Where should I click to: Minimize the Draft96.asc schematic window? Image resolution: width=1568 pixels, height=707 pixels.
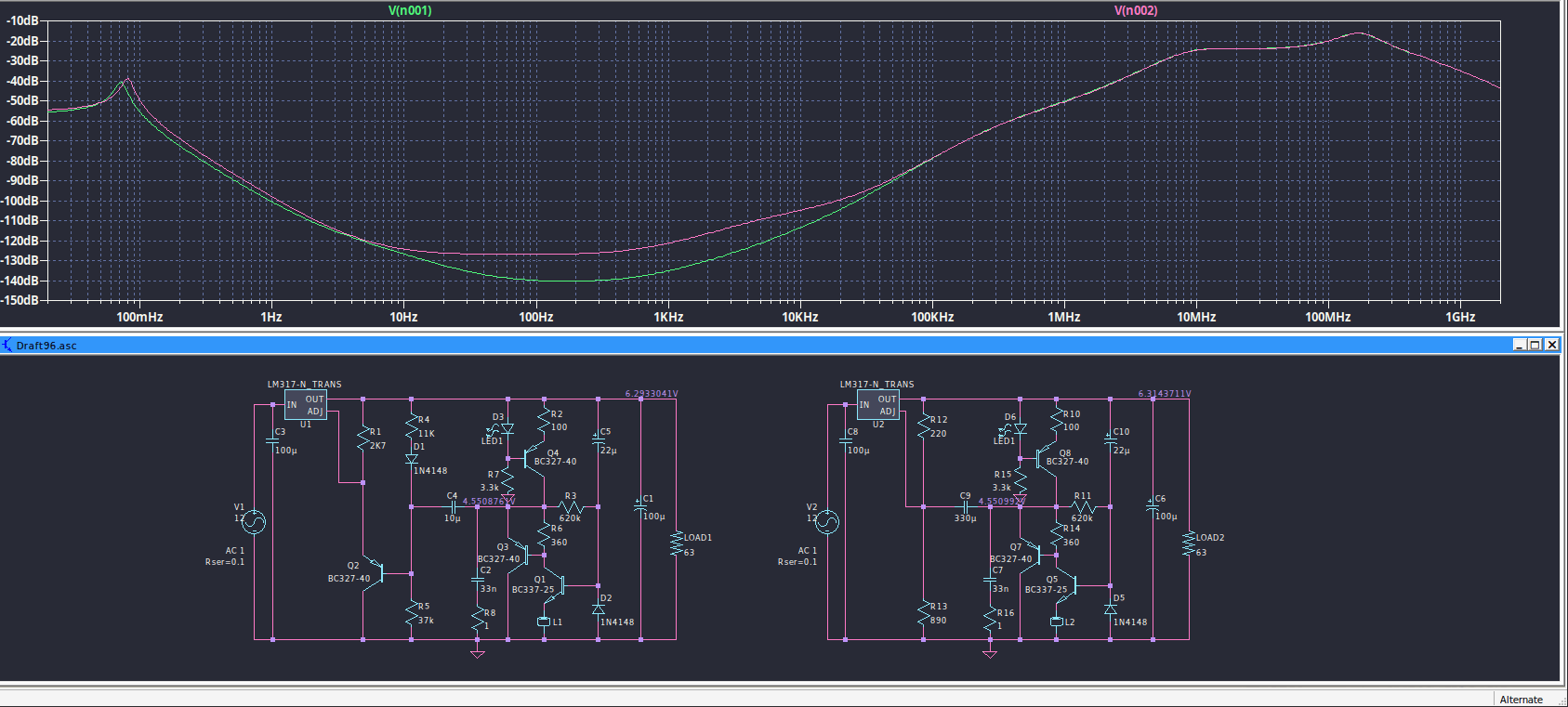pyautogui.click(x=1520, y=345)
